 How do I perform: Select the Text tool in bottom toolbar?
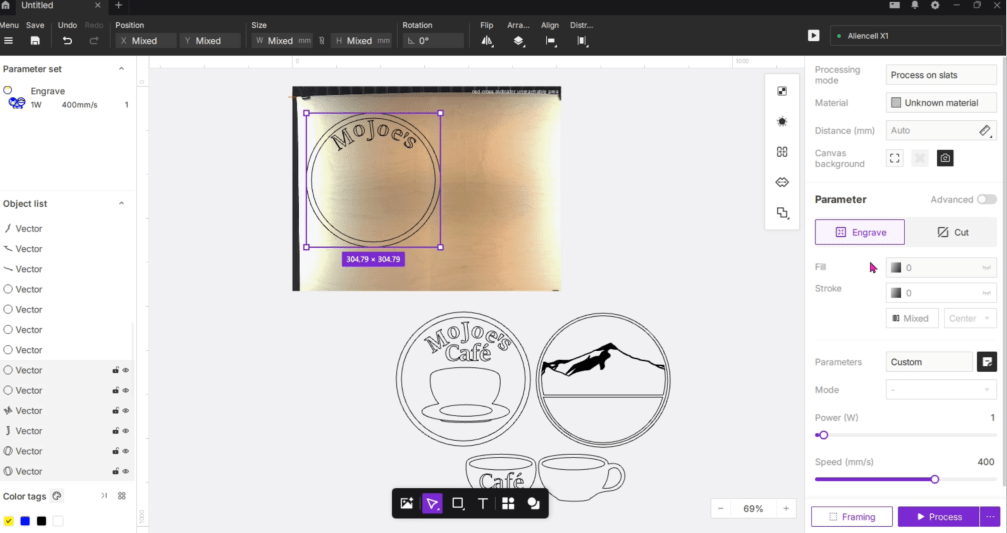[483, 504]
